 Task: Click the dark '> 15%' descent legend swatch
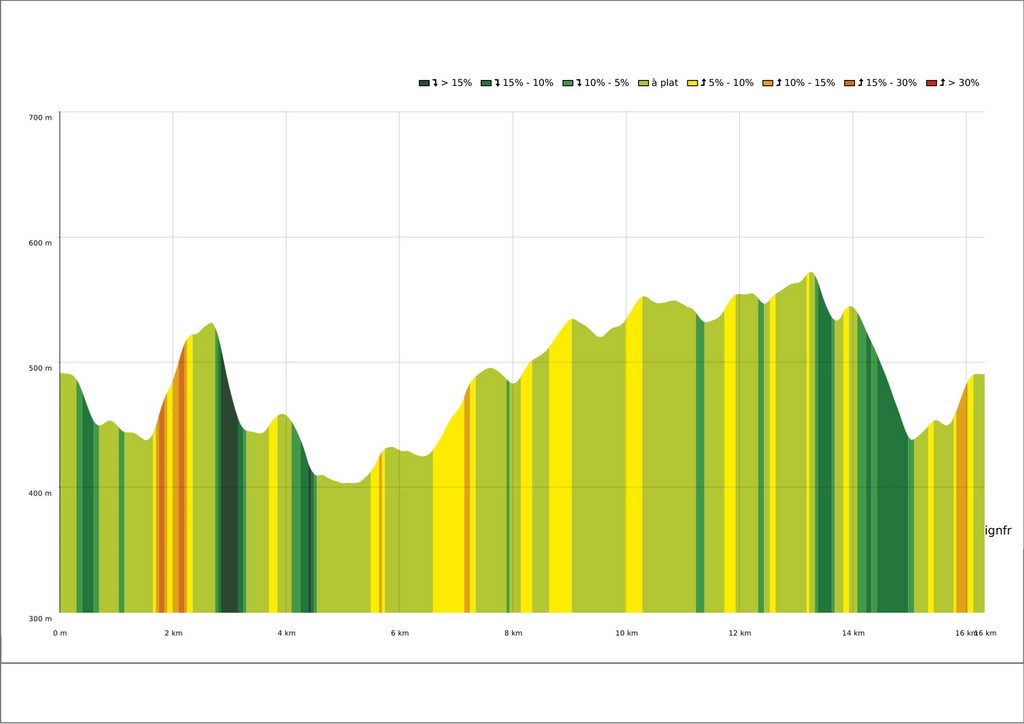[424, 83]
